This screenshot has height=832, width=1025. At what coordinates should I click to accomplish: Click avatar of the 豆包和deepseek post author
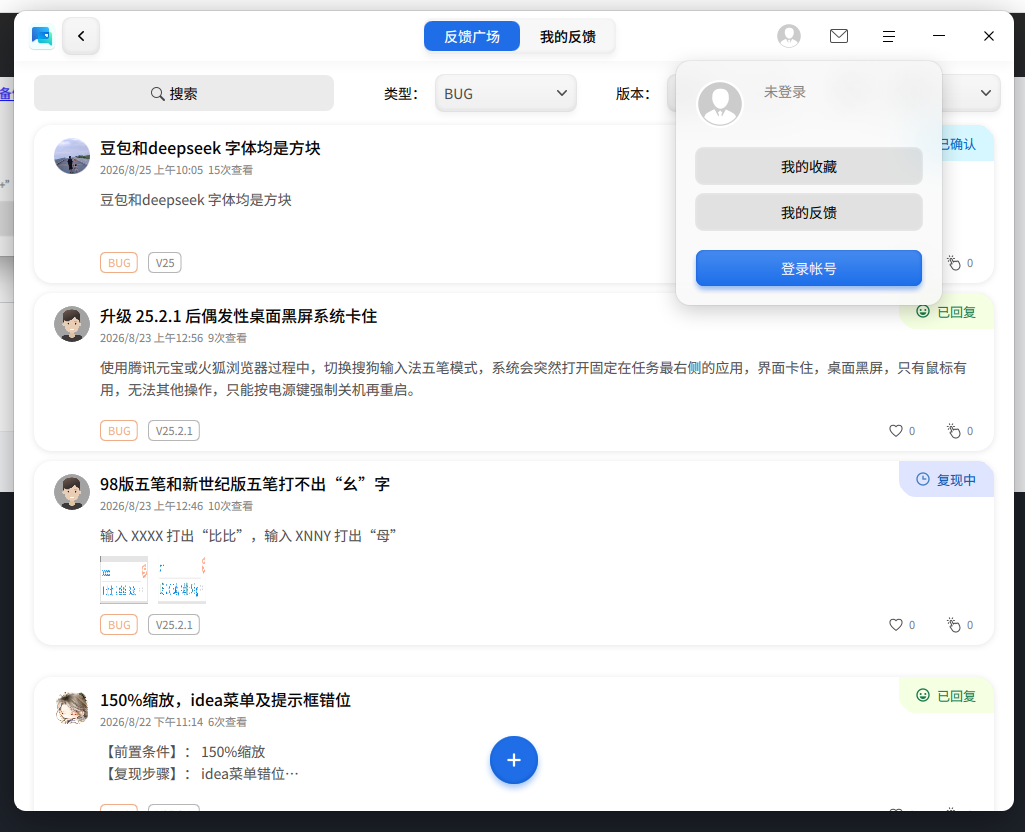point(72,156)
